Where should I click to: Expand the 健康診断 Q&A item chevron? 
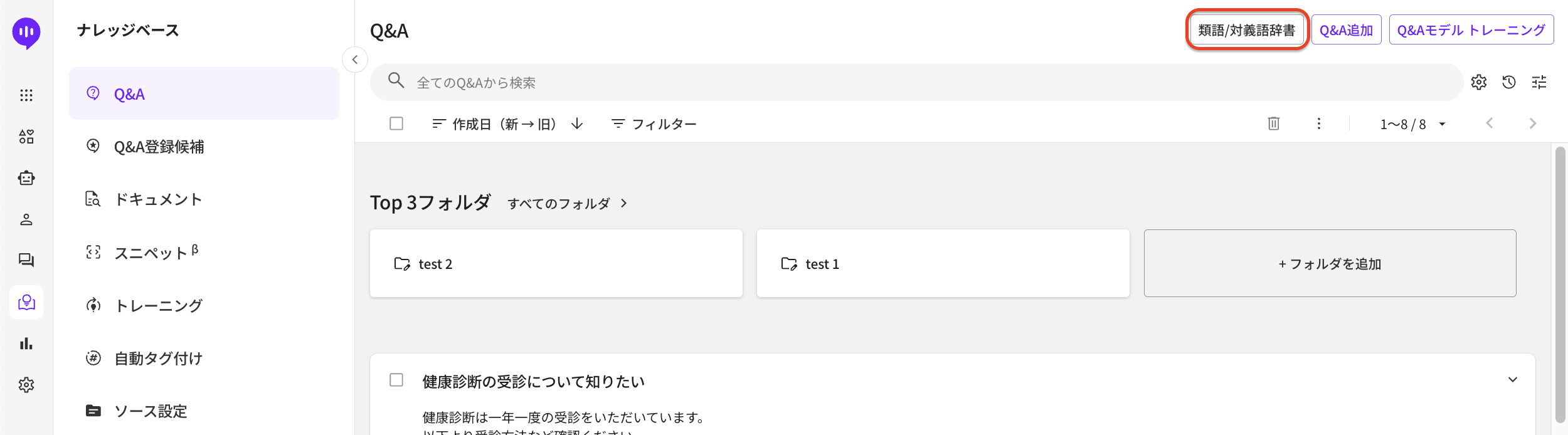1512,380
